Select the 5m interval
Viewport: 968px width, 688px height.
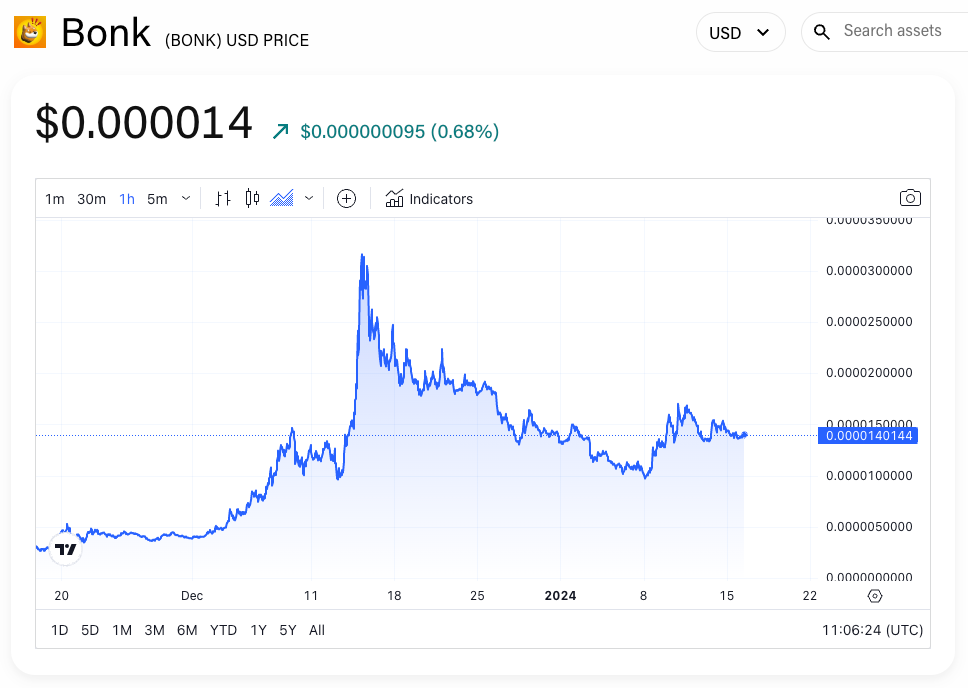(x=157, y=199)
